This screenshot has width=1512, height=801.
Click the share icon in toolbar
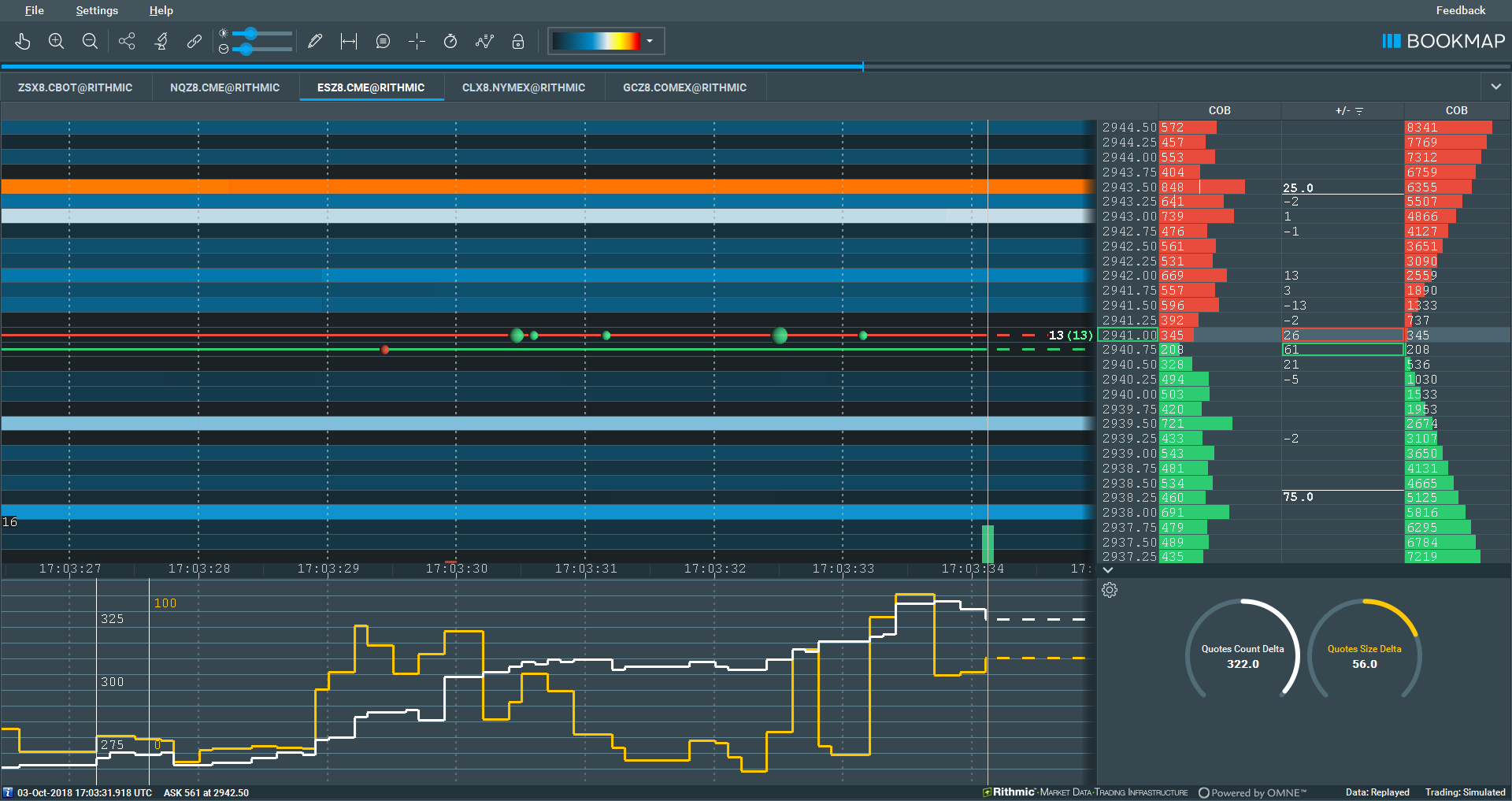tap(127, 41)
